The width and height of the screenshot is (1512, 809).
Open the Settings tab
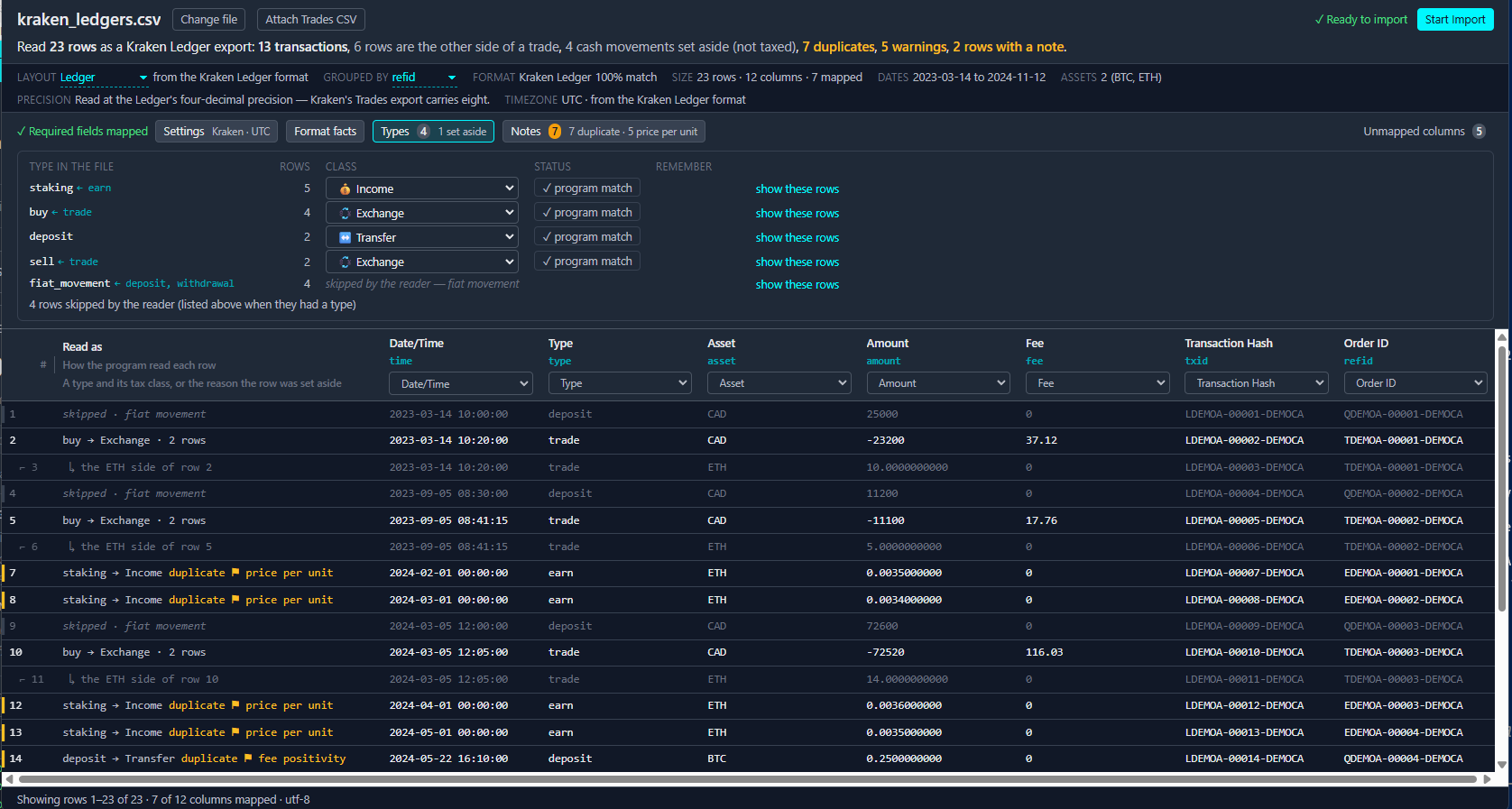217,132
